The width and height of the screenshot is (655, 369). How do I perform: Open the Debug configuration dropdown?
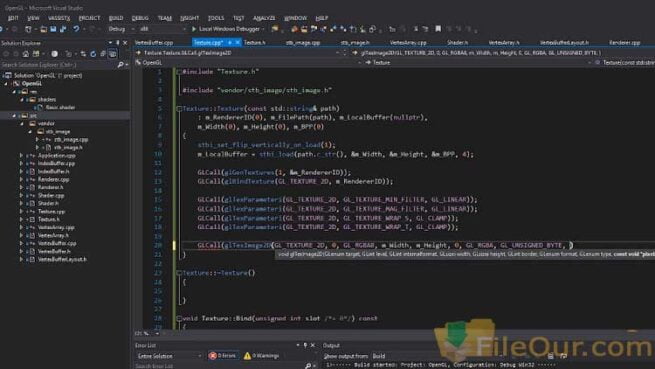click(121, 29)
